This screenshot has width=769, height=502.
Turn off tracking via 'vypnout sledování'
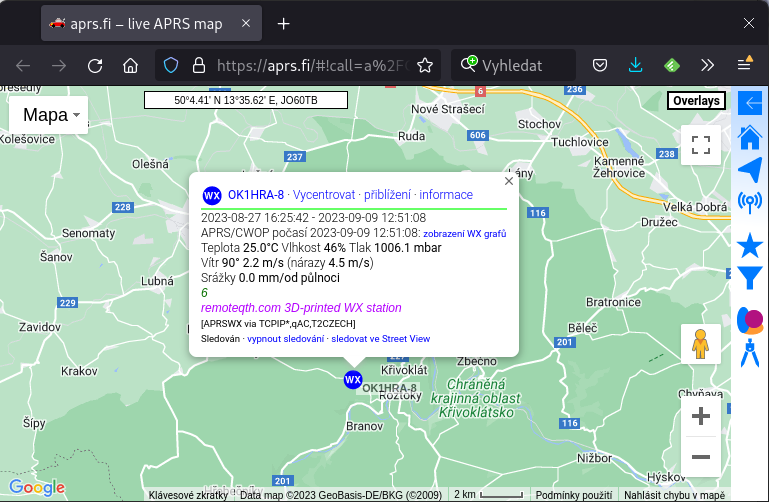point(286,339)
